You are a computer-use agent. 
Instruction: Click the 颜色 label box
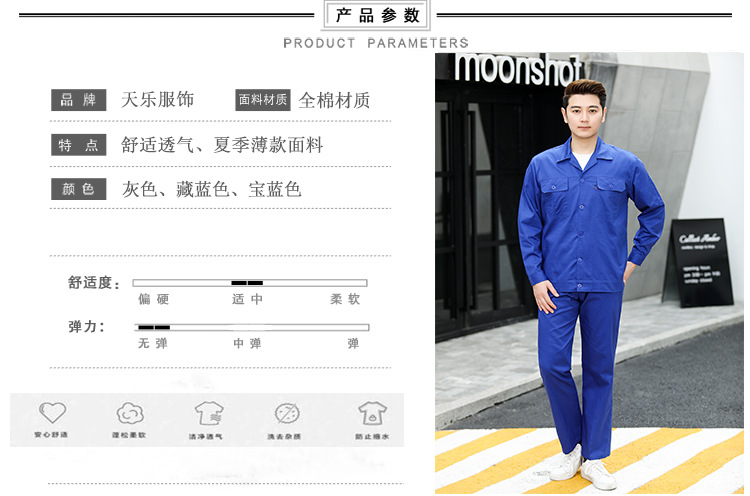[78, 189]
